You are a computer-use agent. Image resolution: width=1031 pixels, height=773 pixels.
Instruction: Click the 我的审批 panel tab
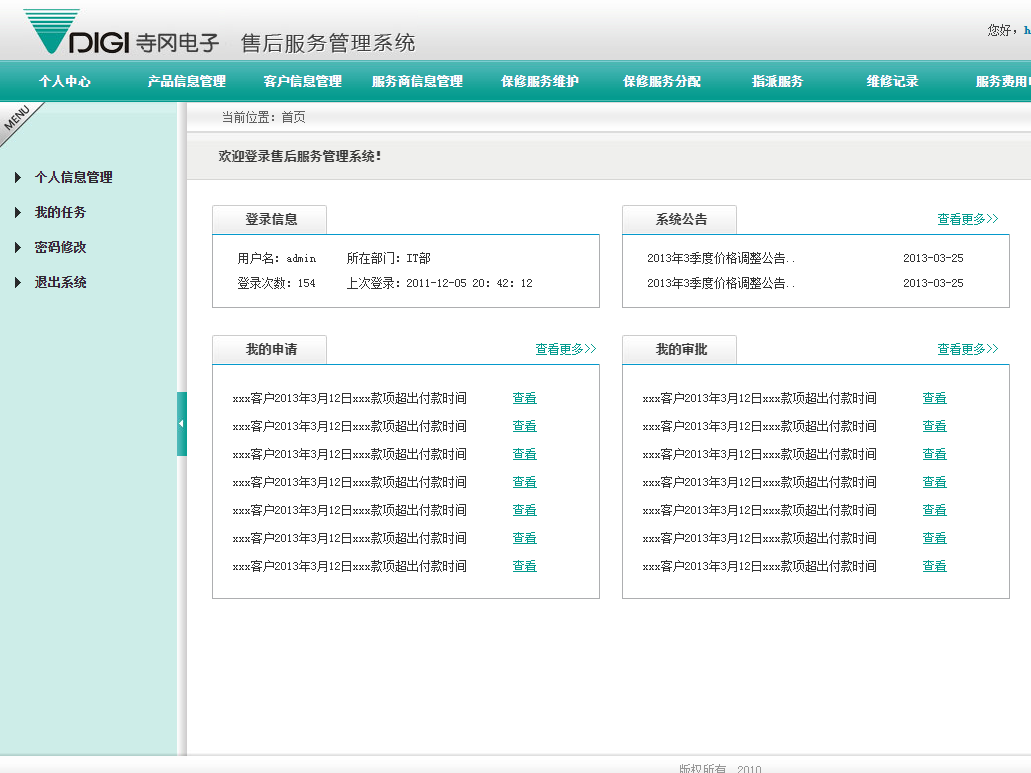[679, 350]
